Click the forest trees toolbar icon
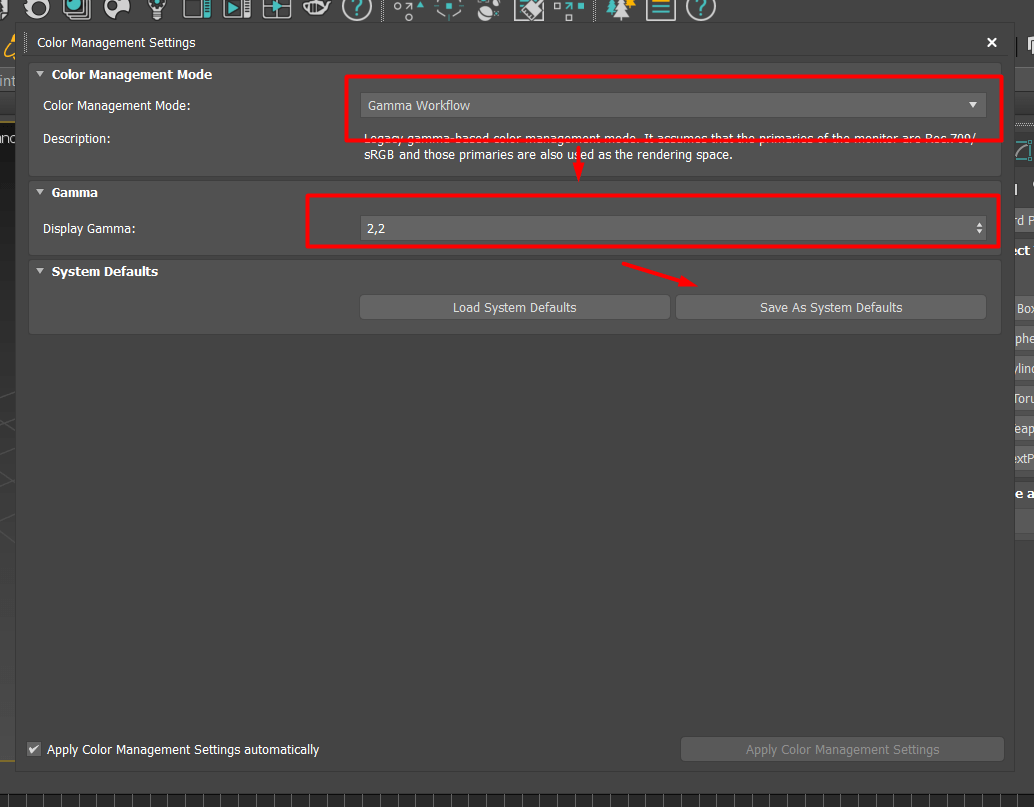1034x807 pixels. (621, 9)
